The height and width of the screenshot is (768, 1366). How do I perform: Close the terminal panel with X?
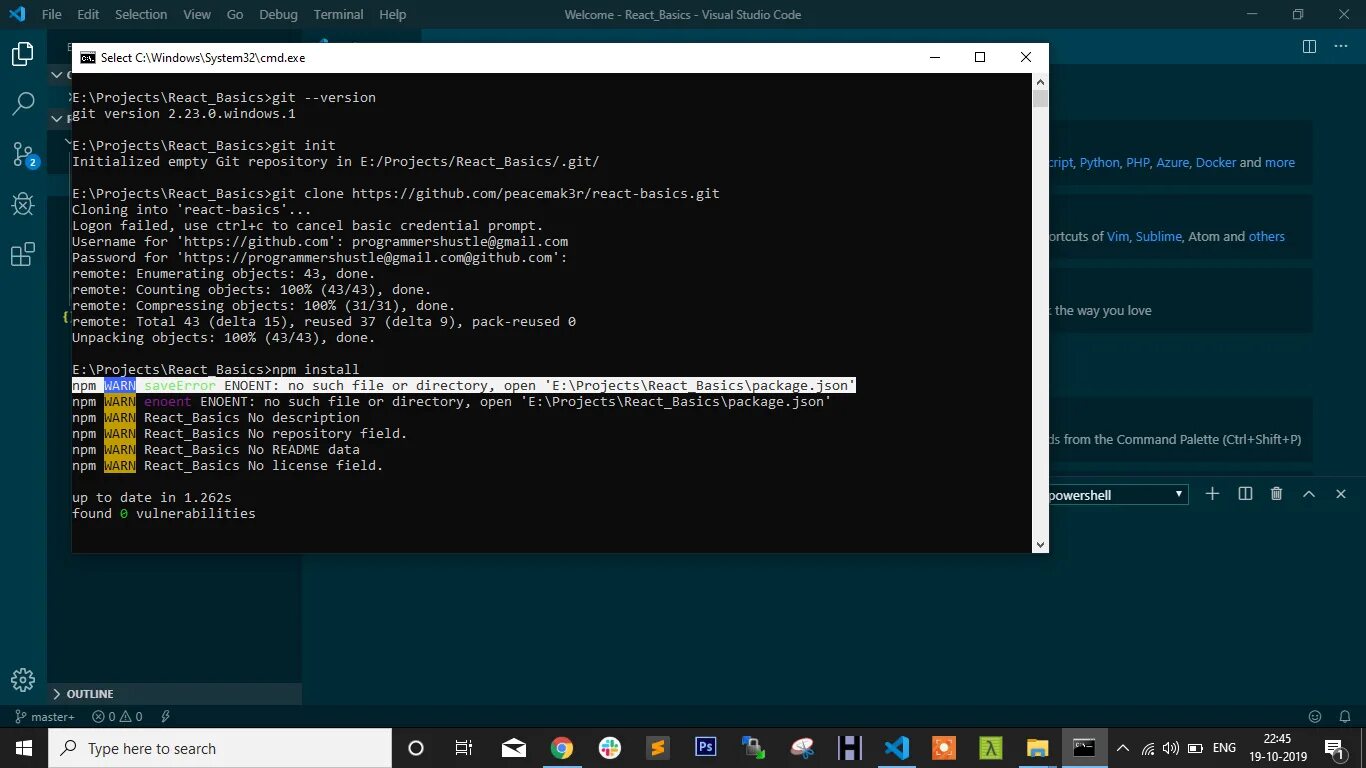1339,494
